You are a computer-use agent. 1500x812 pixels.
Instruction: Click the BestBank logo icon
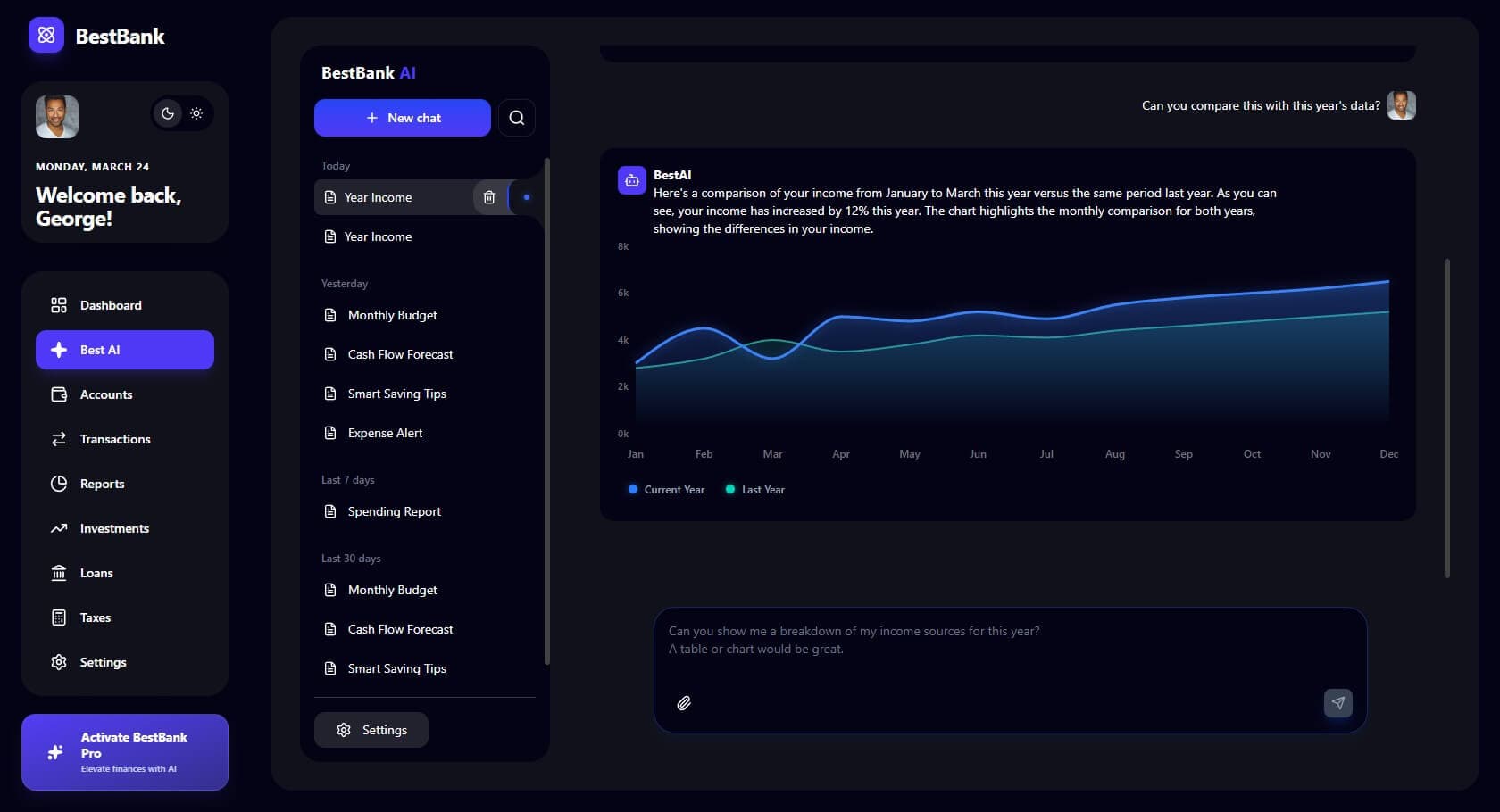46,36
